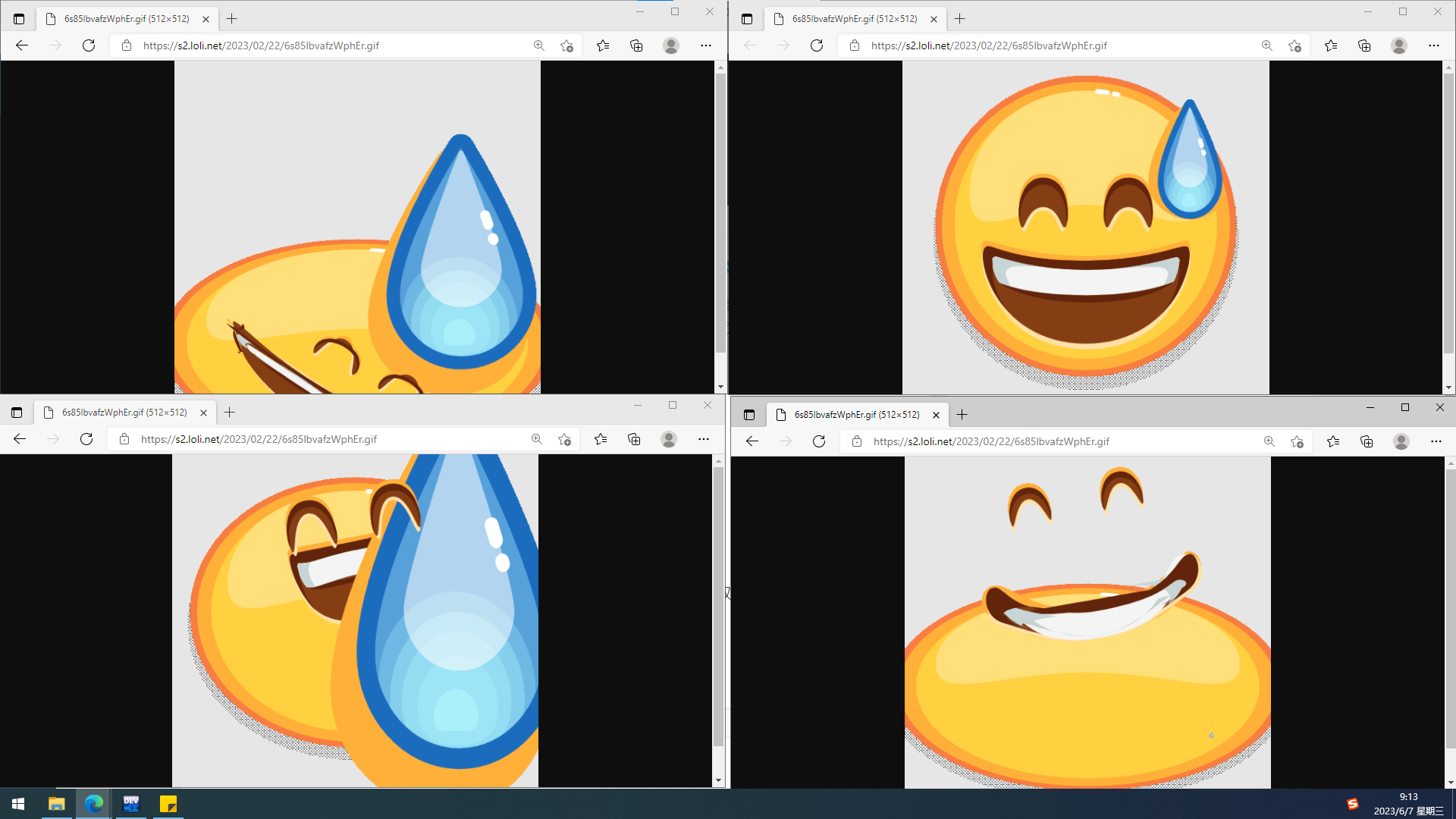
Task: Open Windows Start menu
Action: click(x=18, y=804)
